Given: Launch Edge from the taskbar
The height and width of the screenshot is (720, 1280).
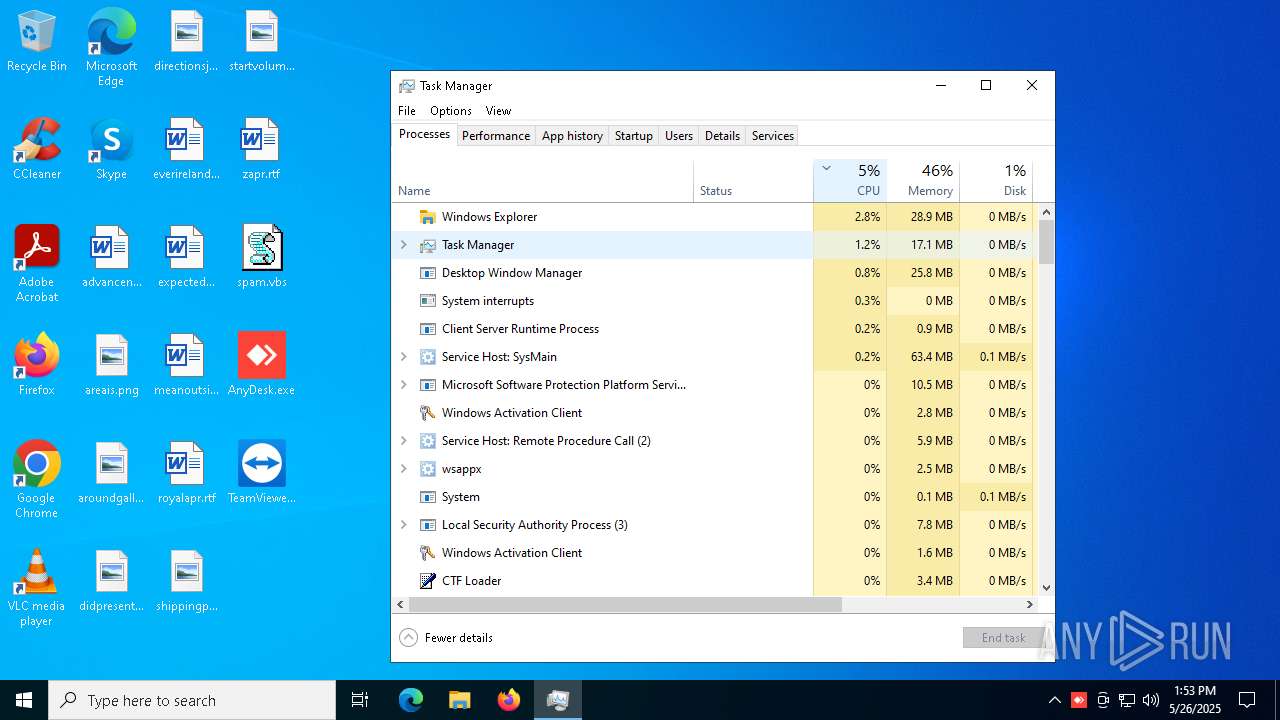Looking at the screenshot, I should pos(411,700).
